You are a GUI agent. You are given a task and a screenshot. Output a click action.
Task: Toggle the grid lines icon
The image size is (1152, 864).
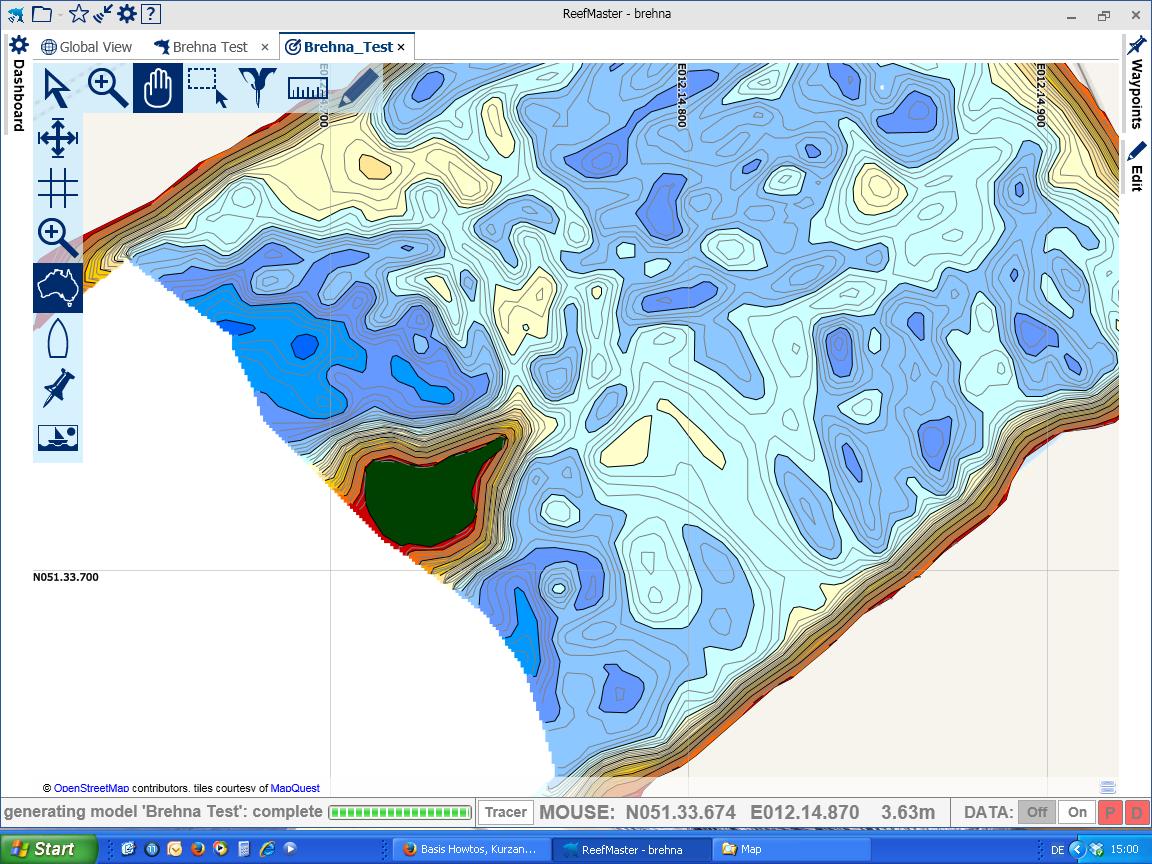[57, 187]
